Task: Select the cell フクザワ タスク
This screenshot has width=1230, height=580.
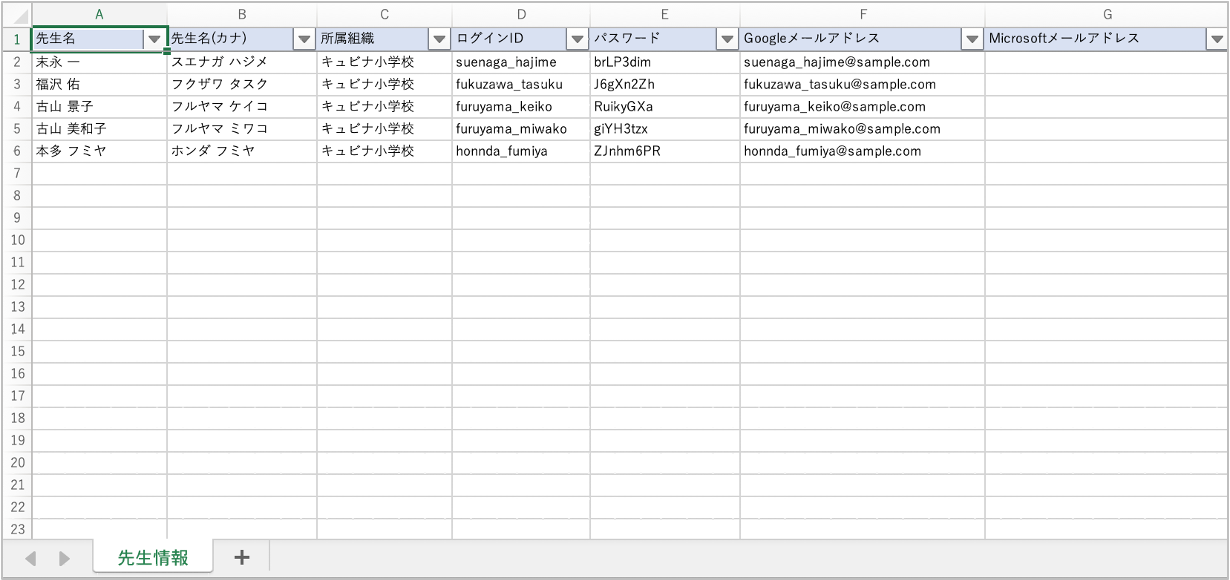Action: 242,84
